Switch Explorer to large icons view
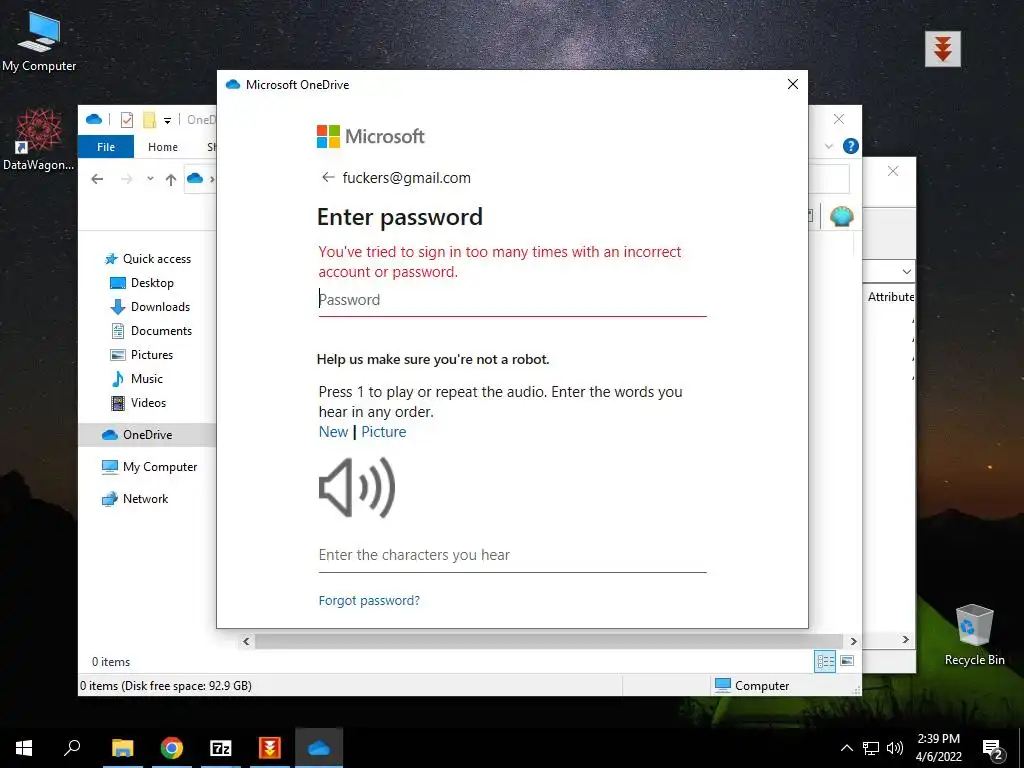The width and height of the screenshot is (1024, 768). (847, 661)
